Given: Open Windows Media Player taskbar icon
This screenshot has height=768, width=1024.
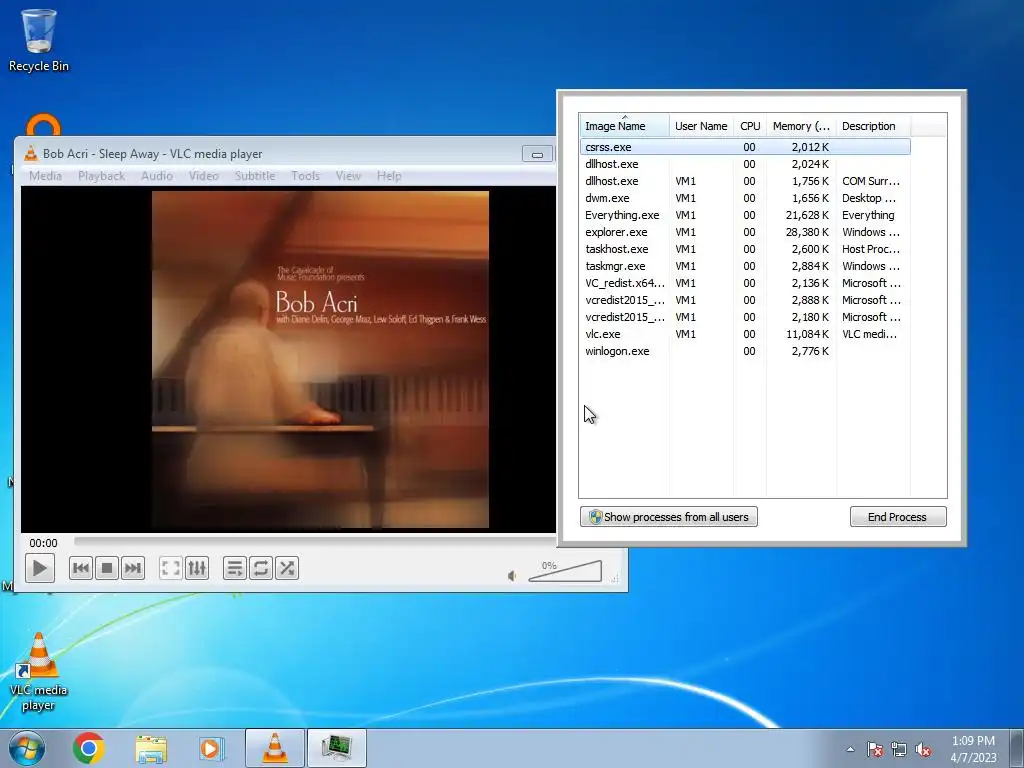Looking at the screenshot, I should (x=211, y=748).
